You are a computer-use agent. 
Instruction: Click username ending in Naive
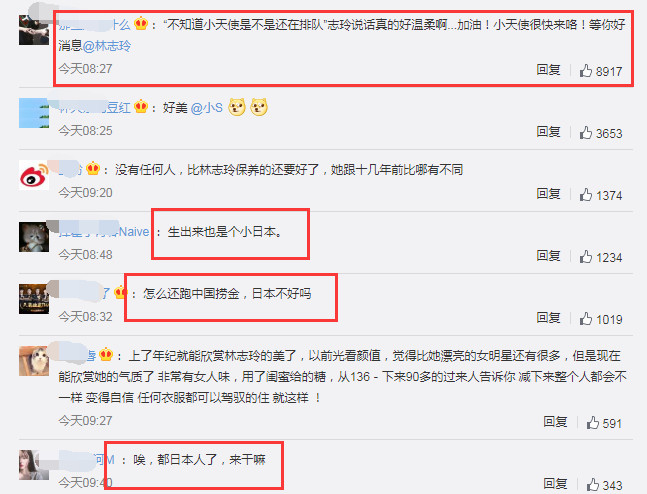tap(104, 232)
